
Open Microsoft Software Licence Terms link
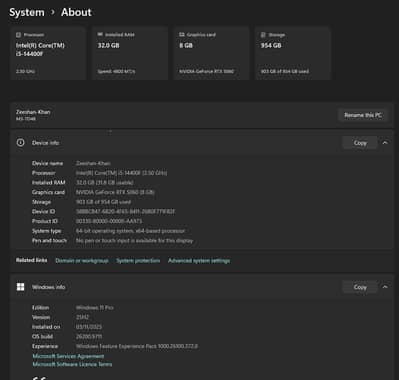pos(72,364)
